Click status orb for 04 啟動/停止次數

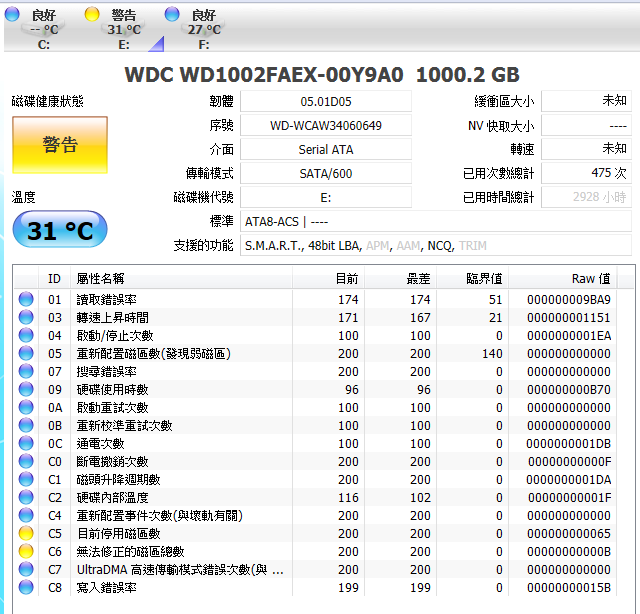(x=26, y=335)
